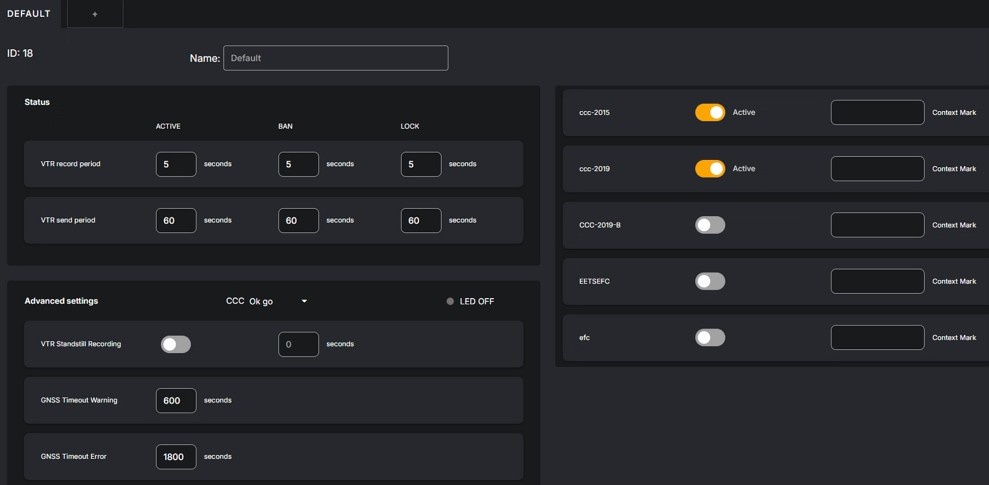
Task: Add a new tab with the plus button
Action: click(95, 14)
